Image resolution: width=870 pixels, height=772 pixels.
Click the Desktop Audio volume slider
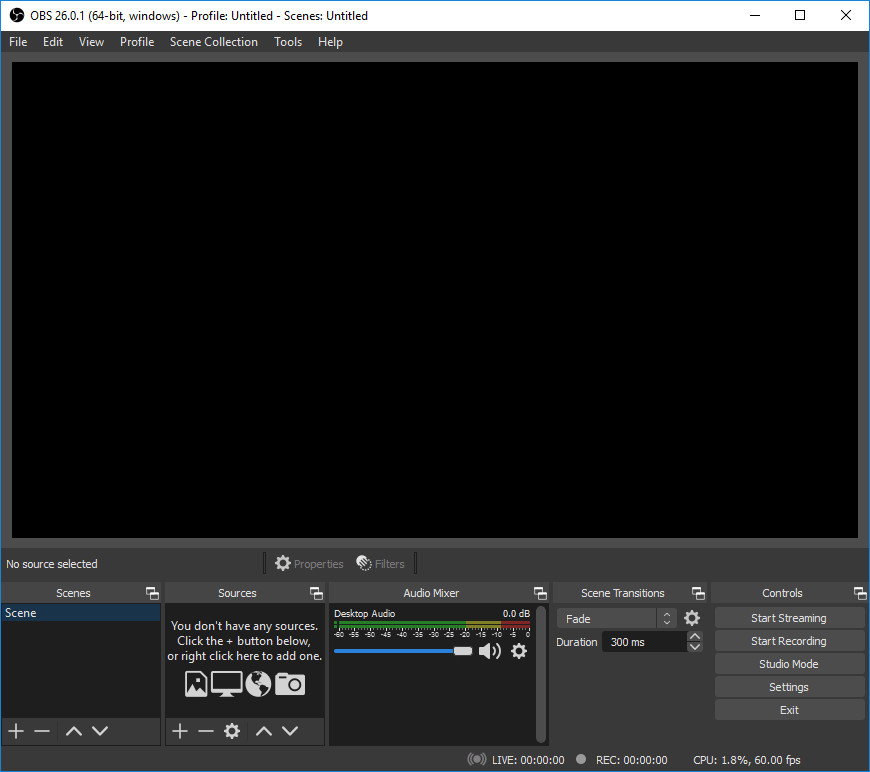[x=400, y=651]
